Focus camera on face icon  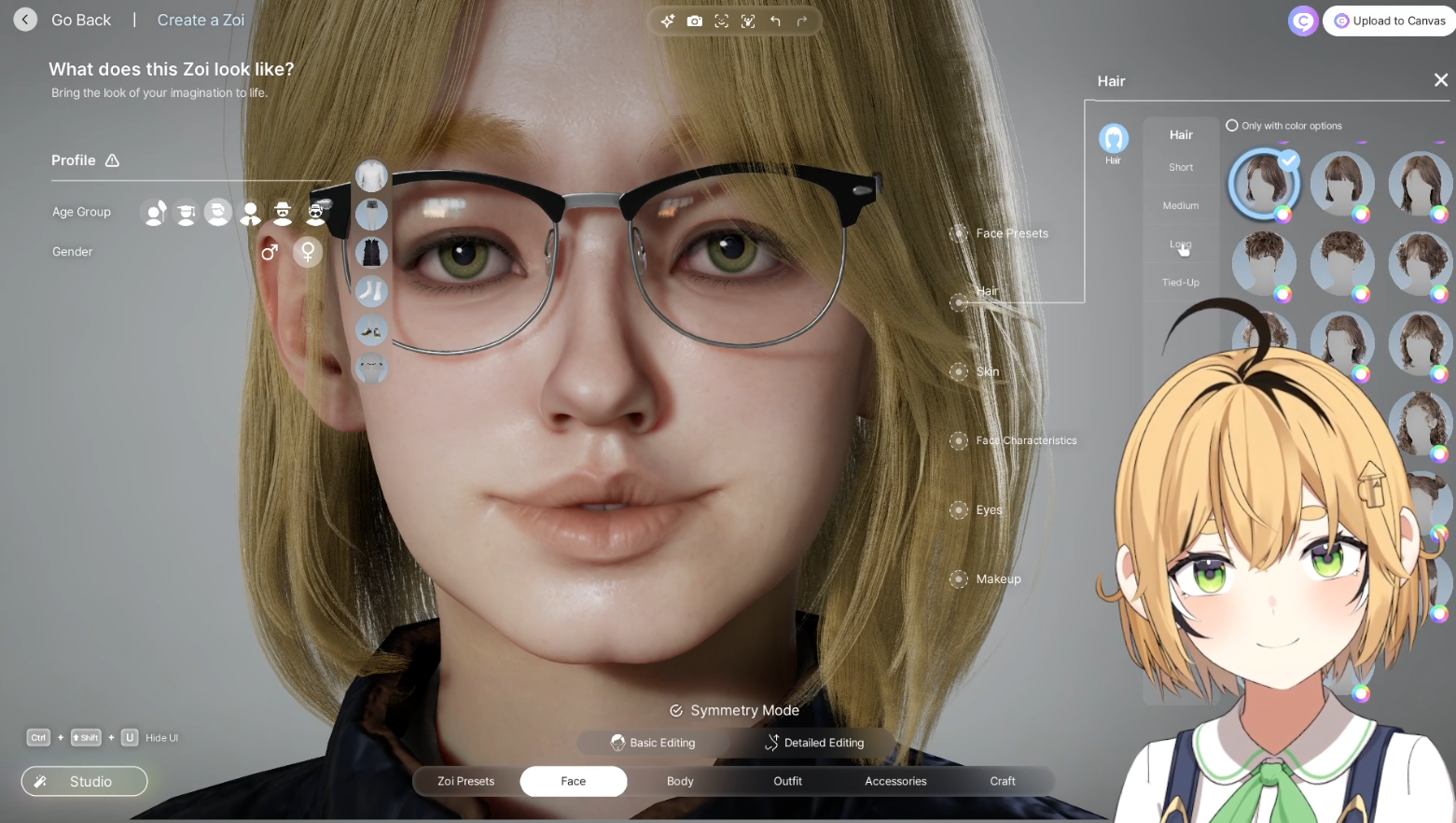721,21
